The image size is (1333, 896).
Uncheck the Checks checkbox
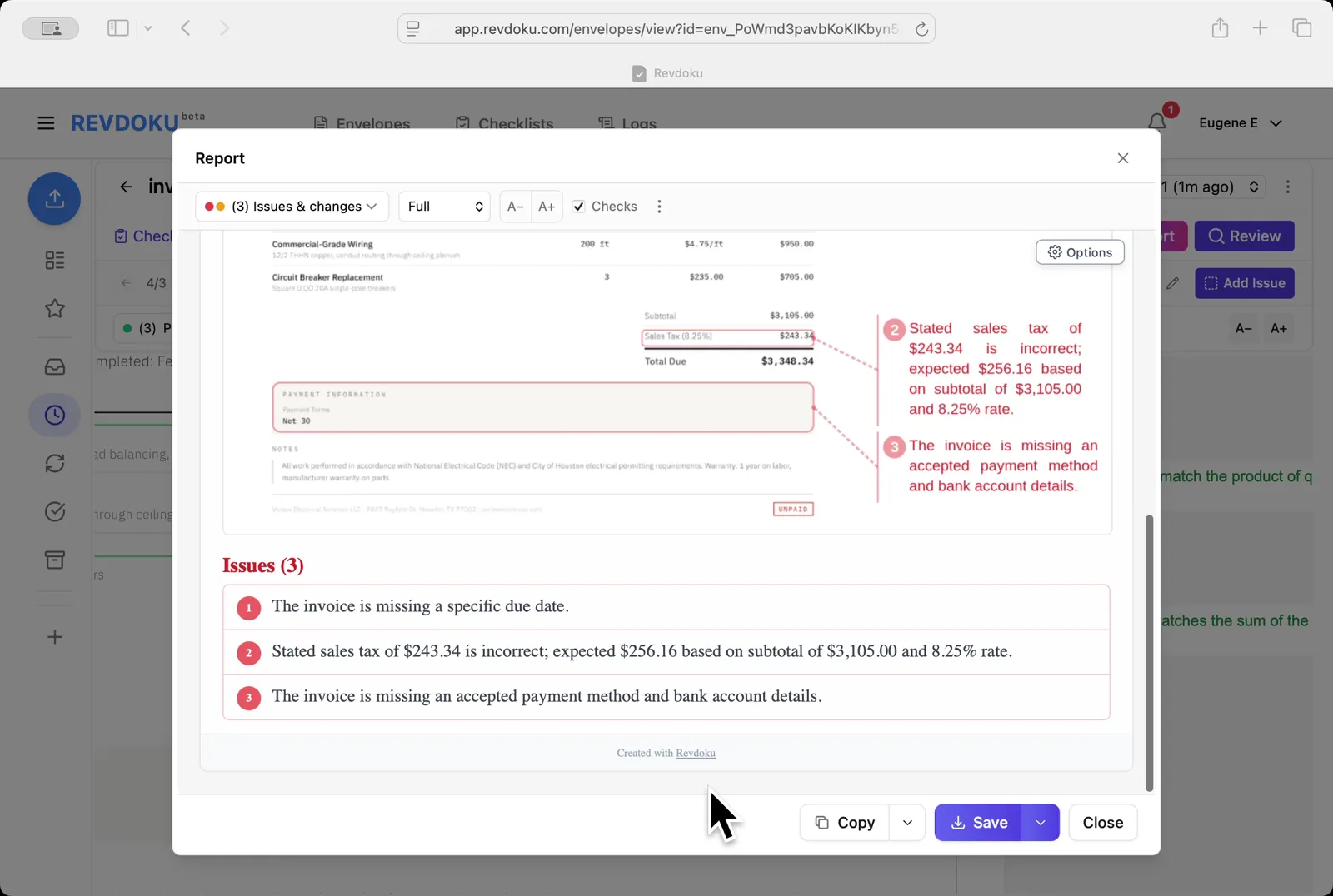pyautogui.click(x=578, y=206)
